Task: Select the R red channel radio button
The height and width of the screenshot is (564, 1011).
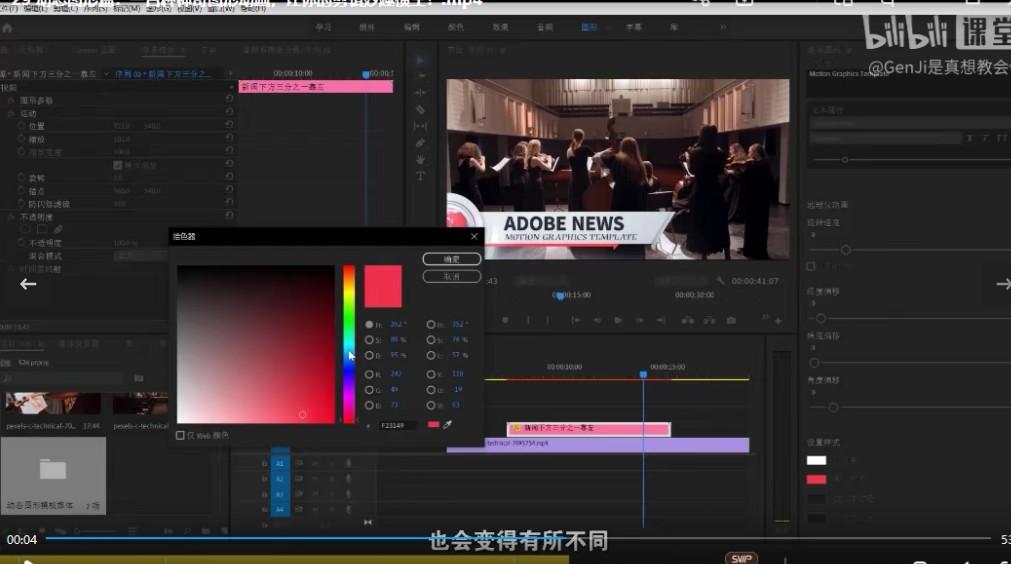Action: point(369,375)
